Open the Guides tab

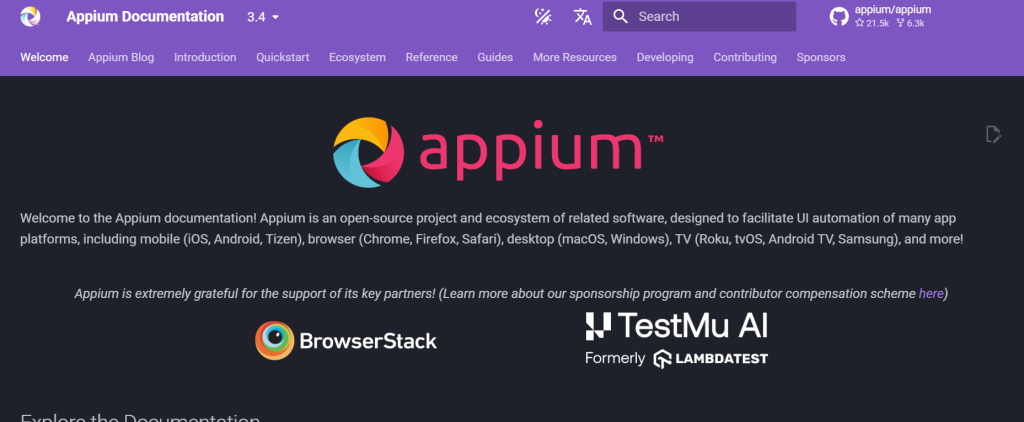click(x=495, y=57)
